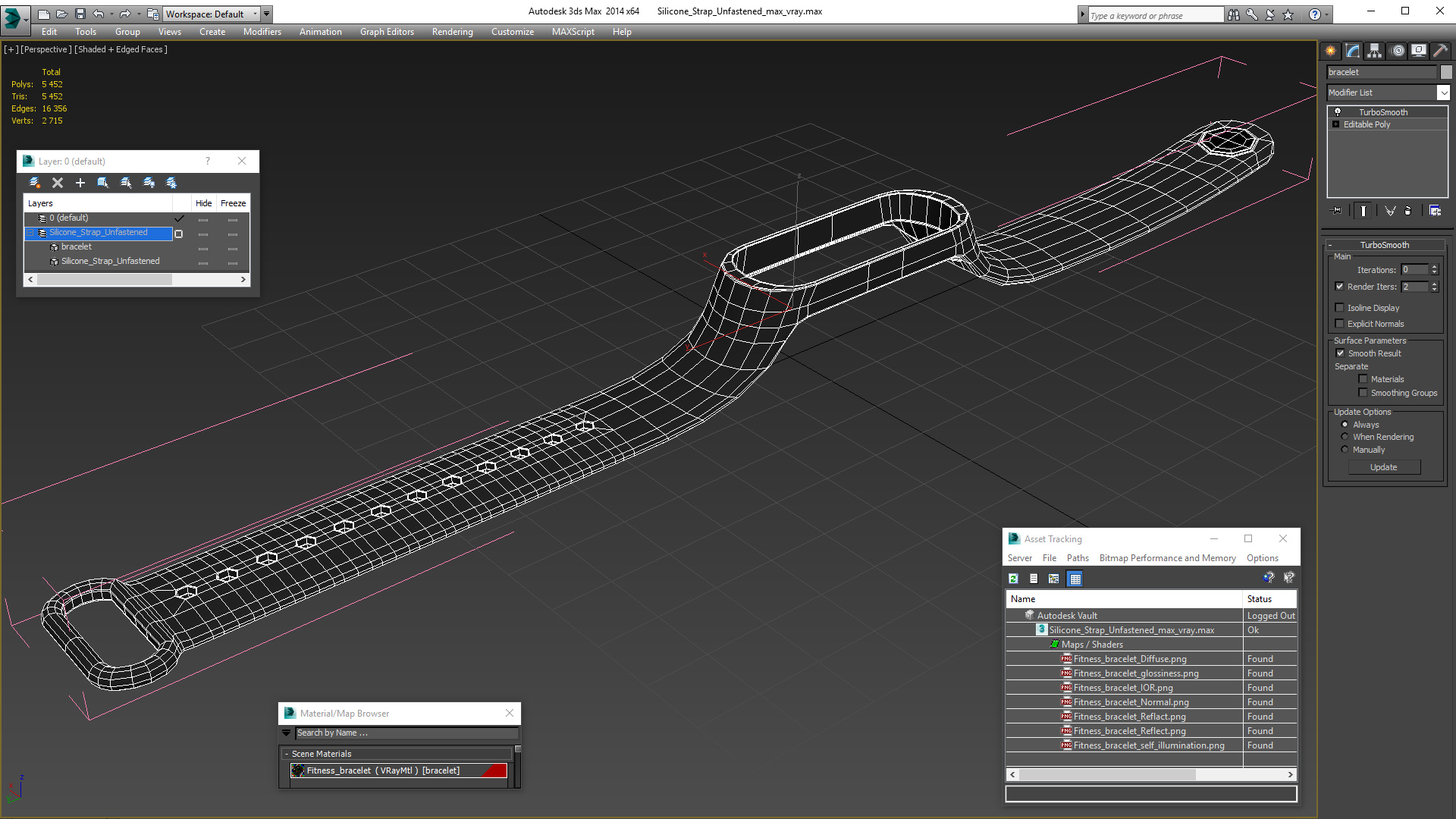
Task: Click the bracelet object color swatch
Action: point(1446,72)
